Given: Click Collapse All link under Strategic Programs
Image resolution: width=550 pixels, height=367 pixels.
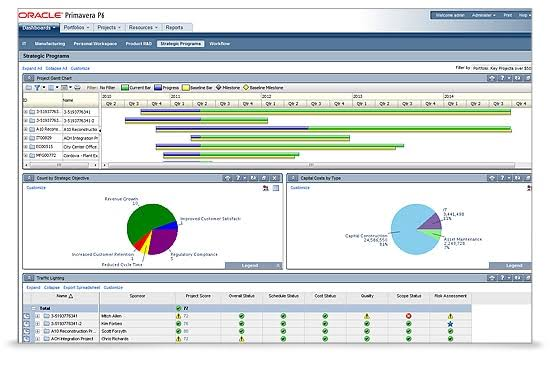Looking at the screenshot, I should tap(56, 68).
